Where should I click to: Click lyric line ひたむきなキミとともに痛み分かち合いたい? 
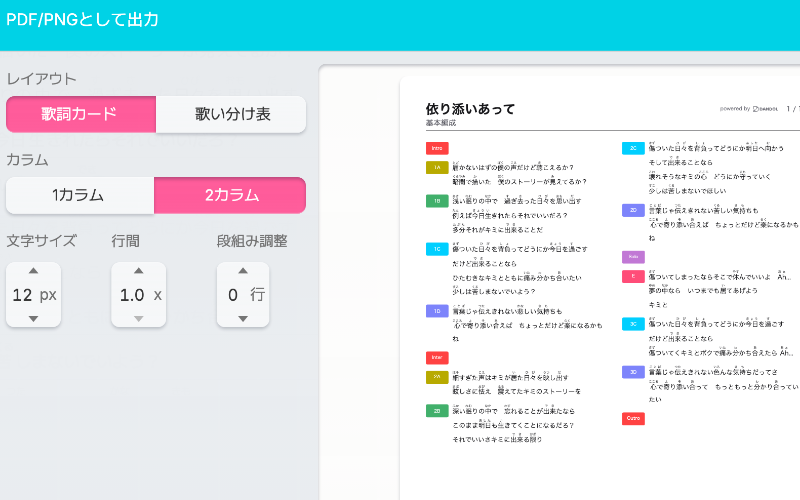(x=517, y=278)
